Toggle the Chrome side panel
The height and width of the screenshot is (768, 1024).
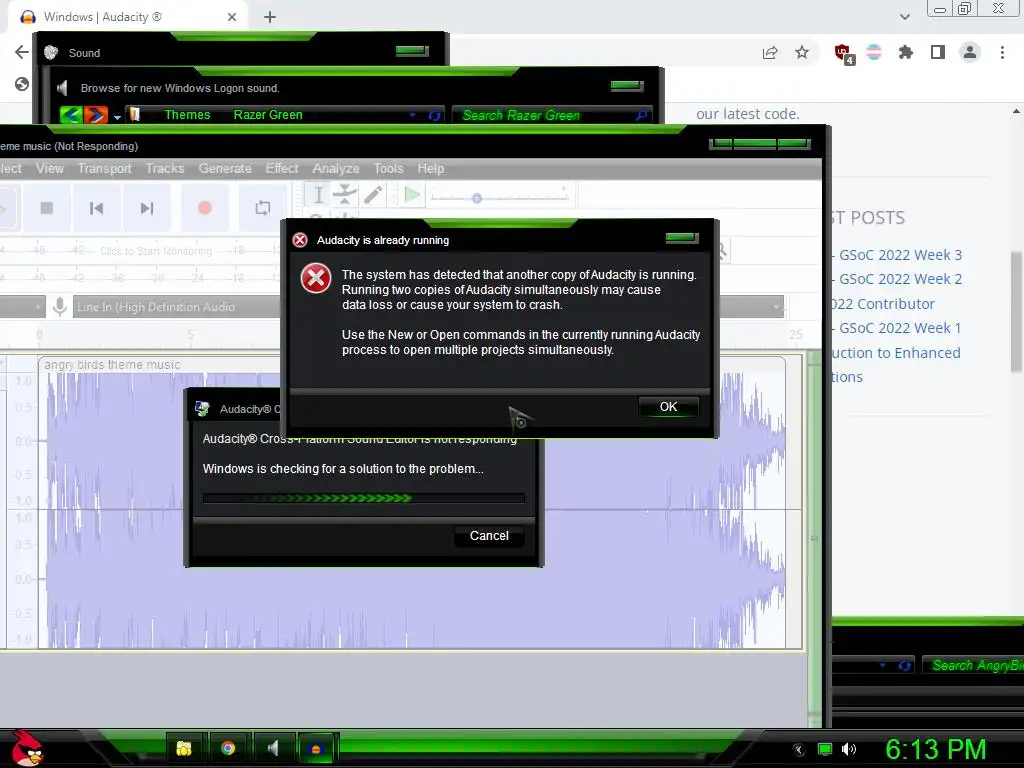click(938, 52)
